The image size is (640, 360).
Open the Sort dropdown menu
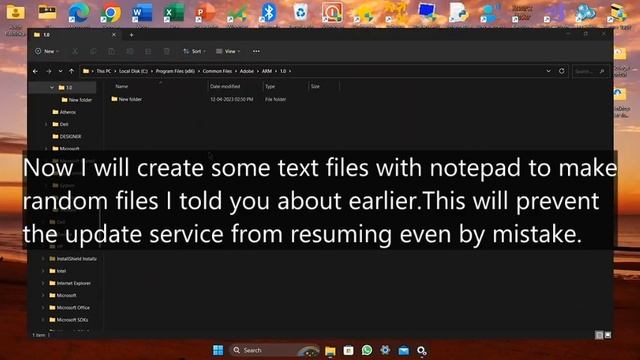coord(194,51)
